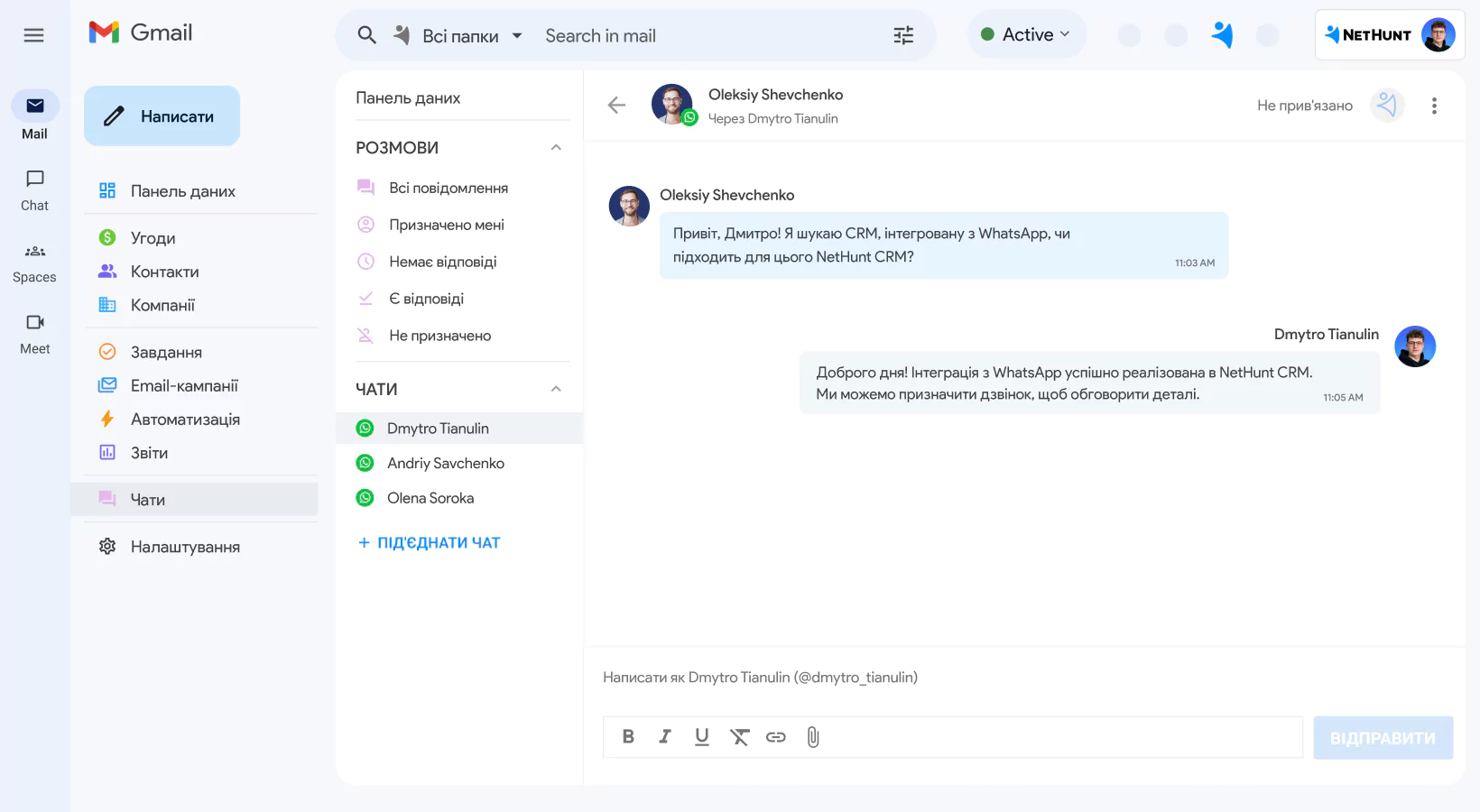
Task: Open Dmytro Tianulin WhatsApp chat
Action: pyautogui.click(x=459, y=429)
